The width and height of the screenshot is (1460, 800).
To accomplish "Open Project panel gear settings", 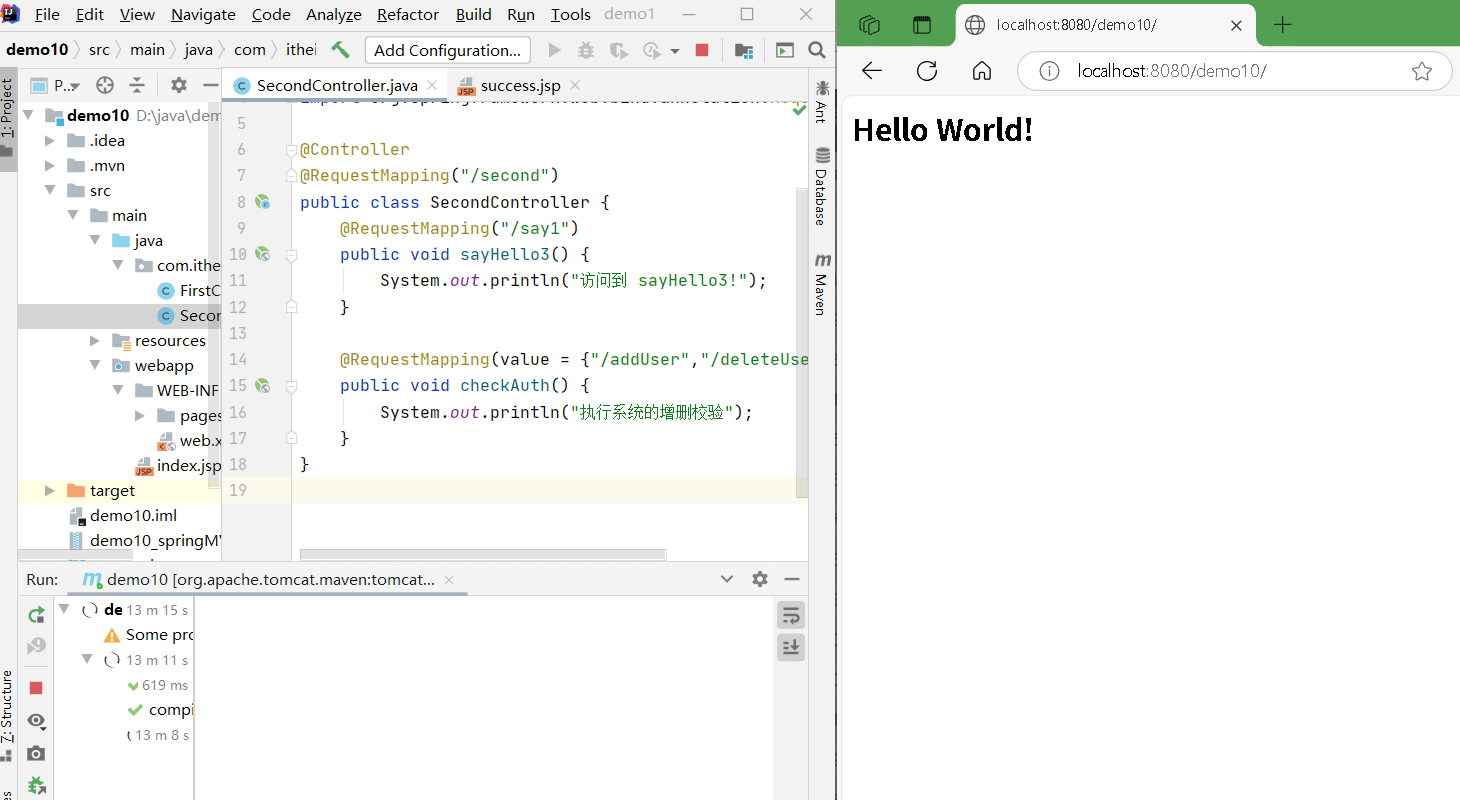I will (x=178, y=85).
